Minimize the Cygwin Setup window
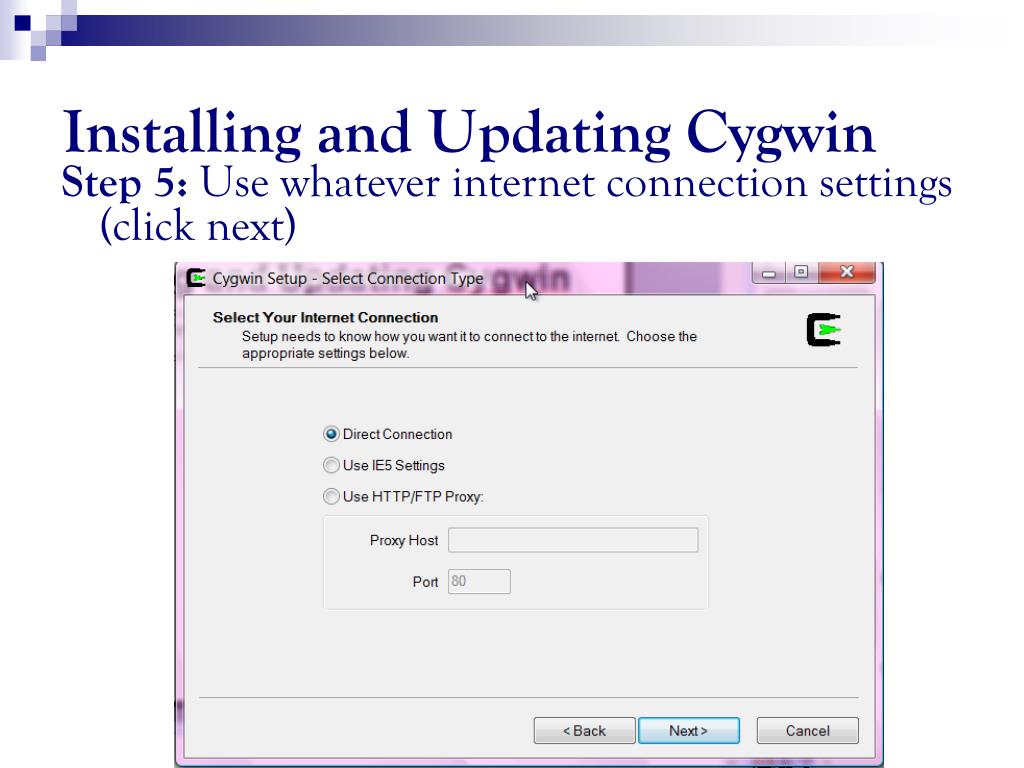1024x768 pixels. [769, 272]
